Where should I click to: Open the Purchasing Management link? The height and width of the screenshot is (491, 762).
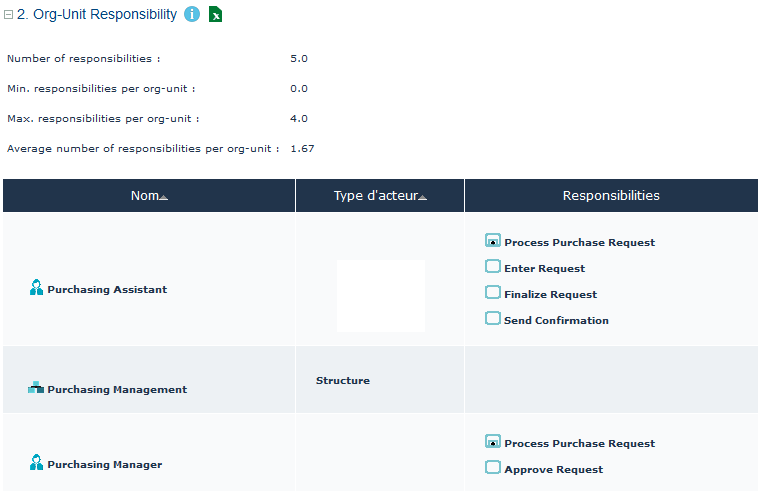point(117,390)
